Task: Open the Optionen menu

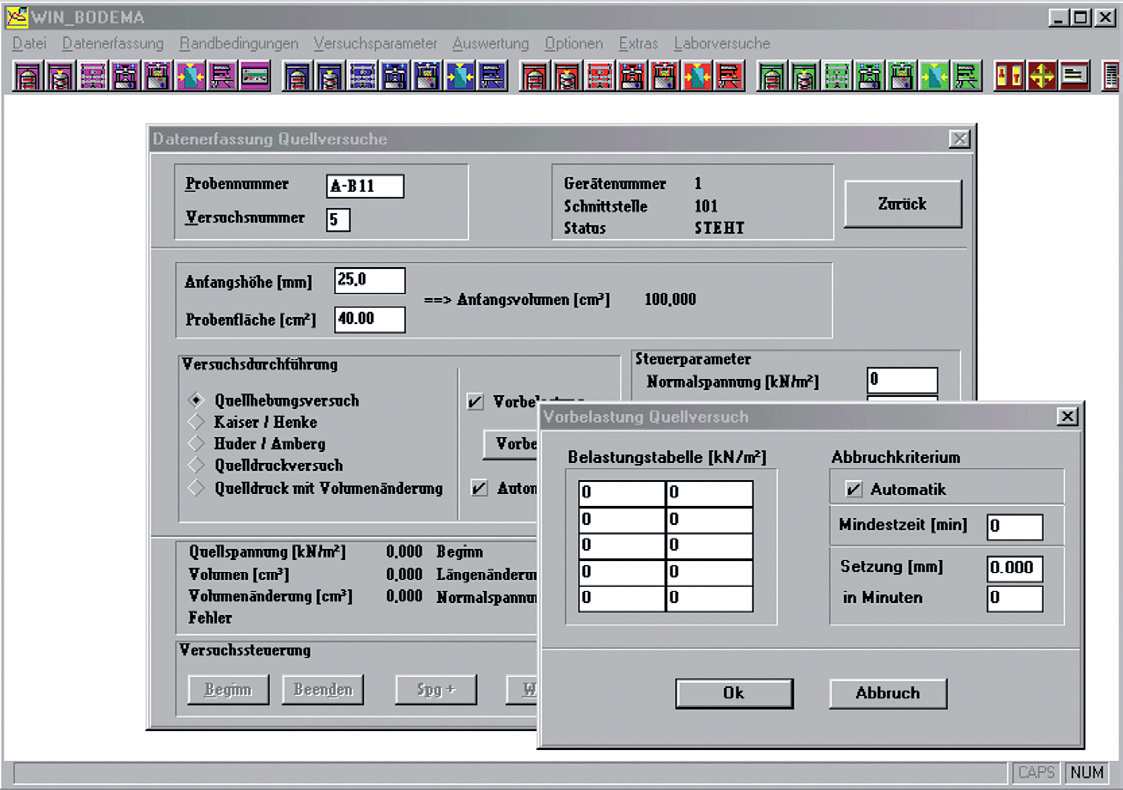Action: click(574, 43)
